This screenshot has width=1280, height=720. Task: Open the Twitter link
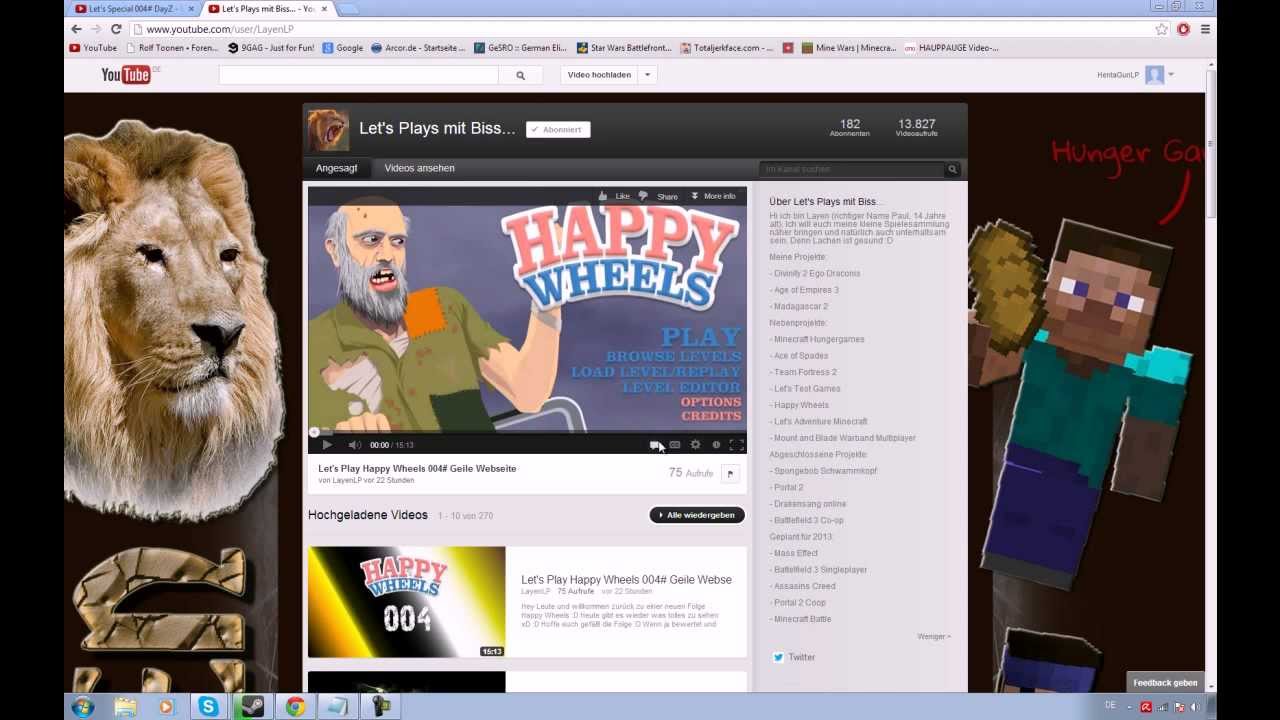pos(801,657)
